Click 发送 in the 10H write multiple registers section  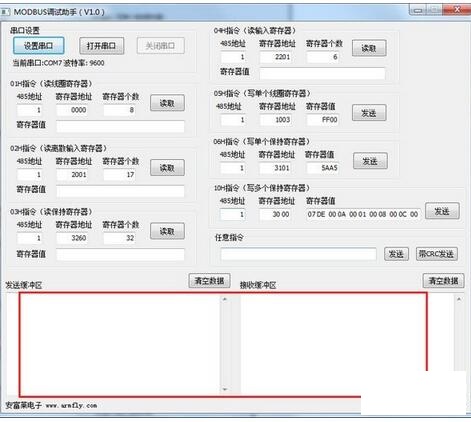[x=442, y=211]
